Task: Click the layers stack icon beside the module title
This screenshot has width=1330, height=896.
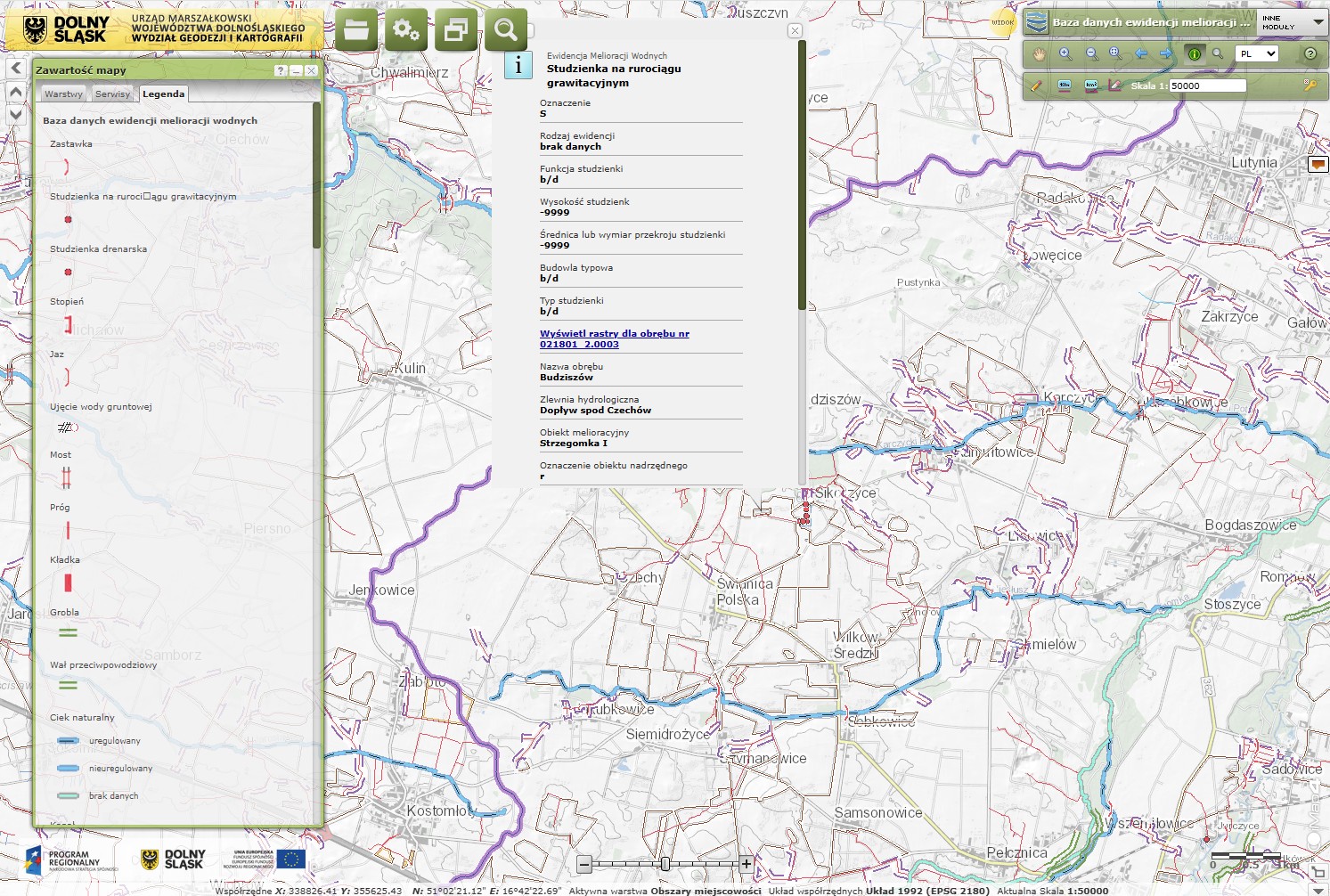Action: pyautogui.click(x=1036, y=22)
